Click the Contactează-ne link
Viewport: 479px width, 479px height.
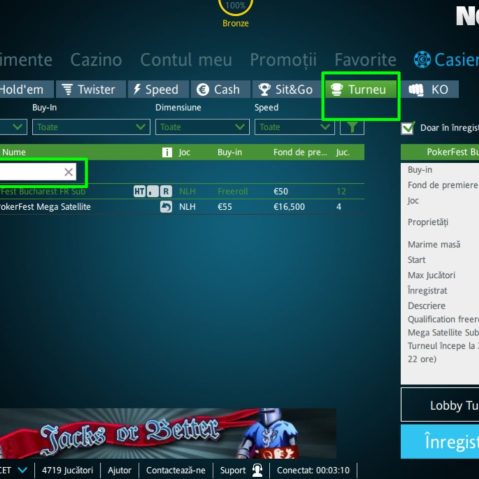175,470
